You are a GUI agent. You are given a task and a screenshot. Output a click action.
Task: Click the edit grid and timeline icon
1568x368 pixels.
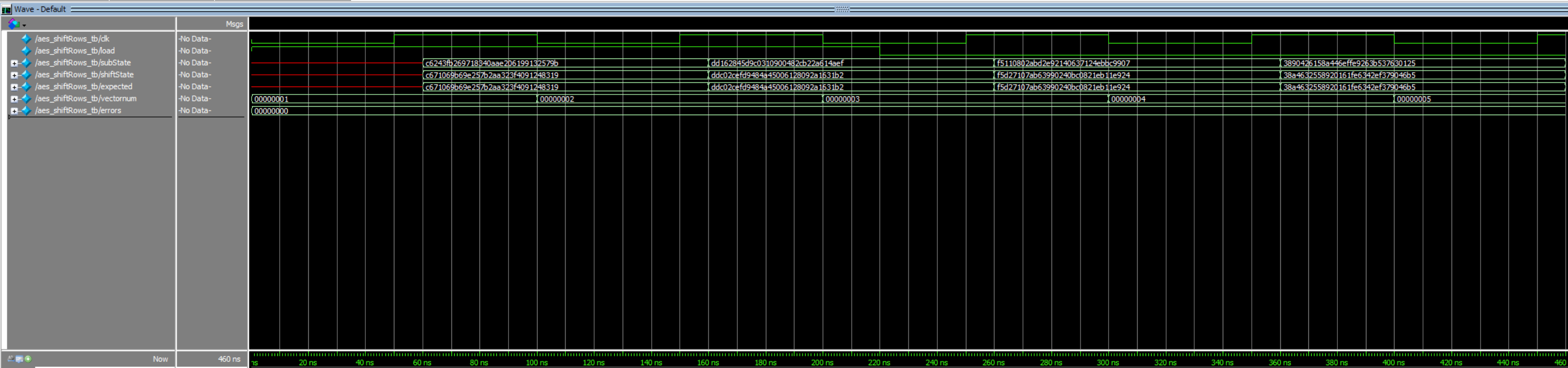19,359
